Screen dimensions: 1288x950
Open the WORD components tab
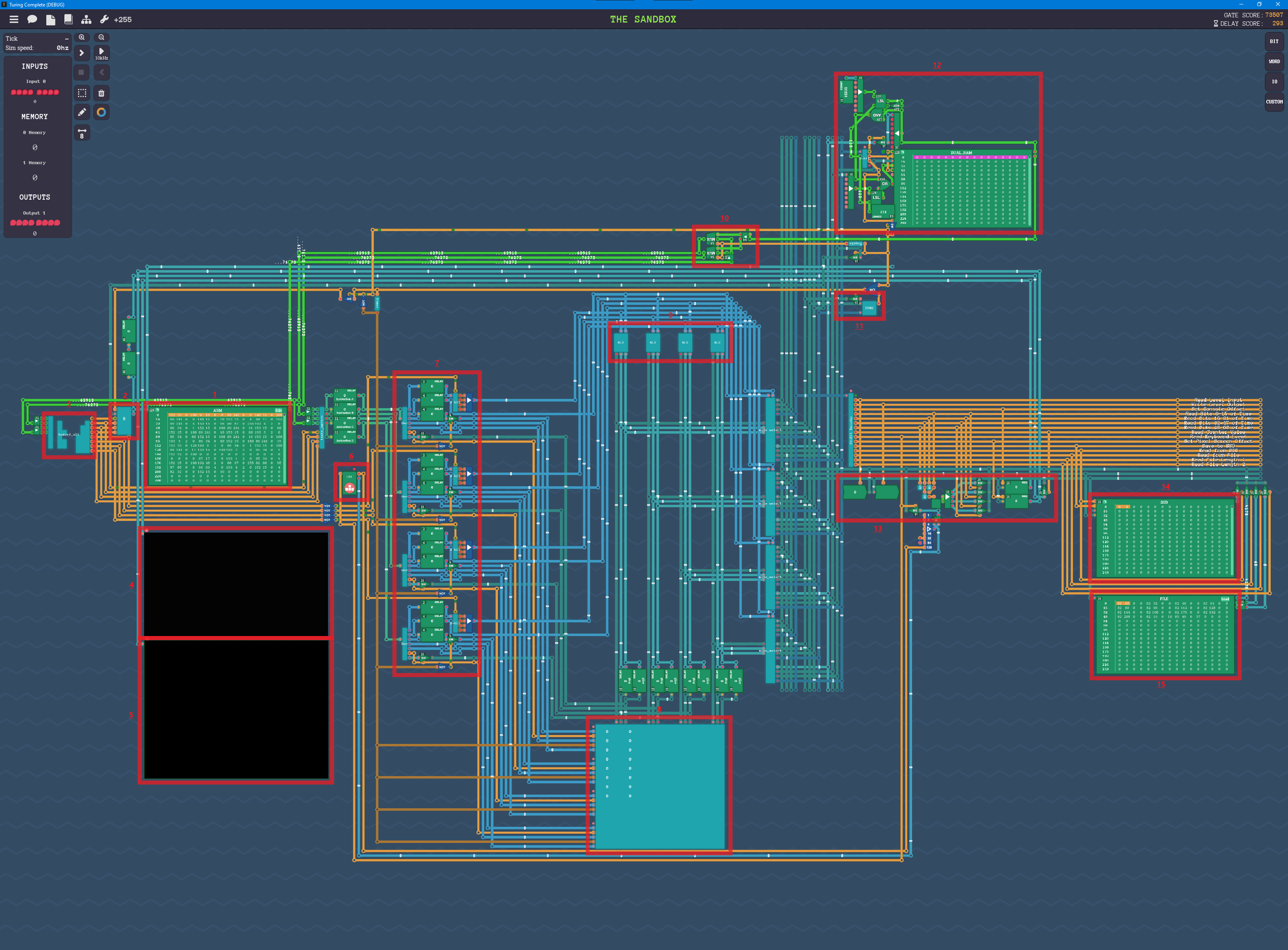pos(1275,62)
